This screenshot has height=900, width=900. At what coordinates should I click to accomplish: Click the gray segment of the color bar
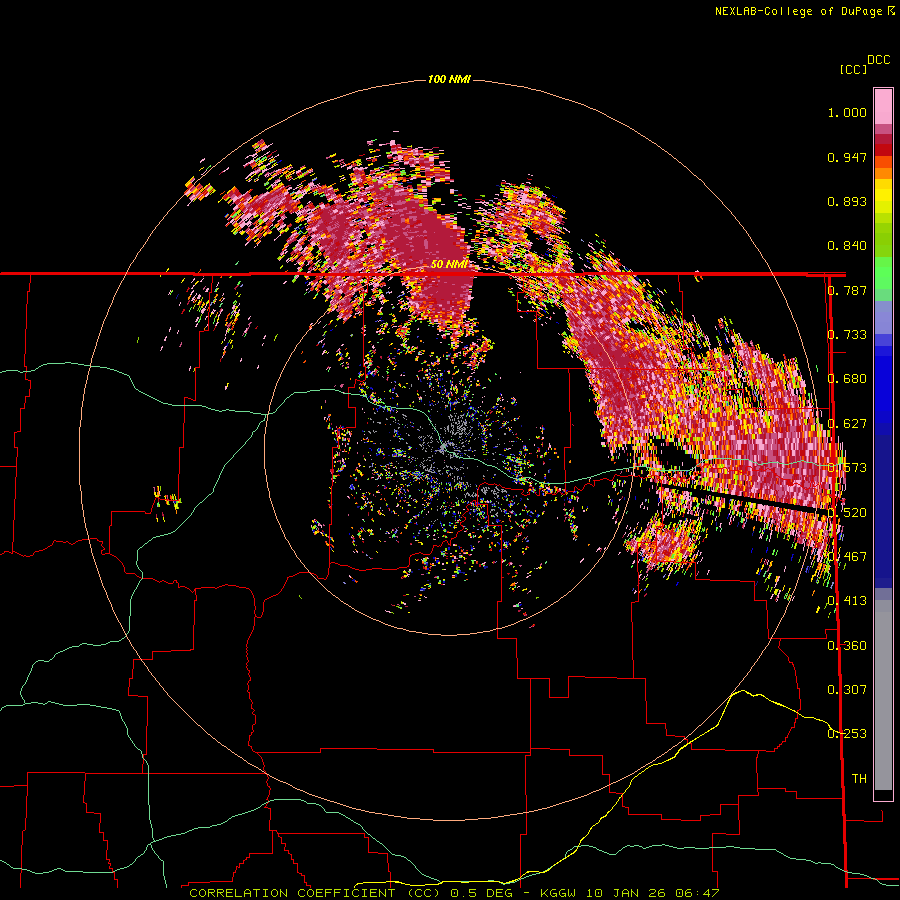pos(883,695)
